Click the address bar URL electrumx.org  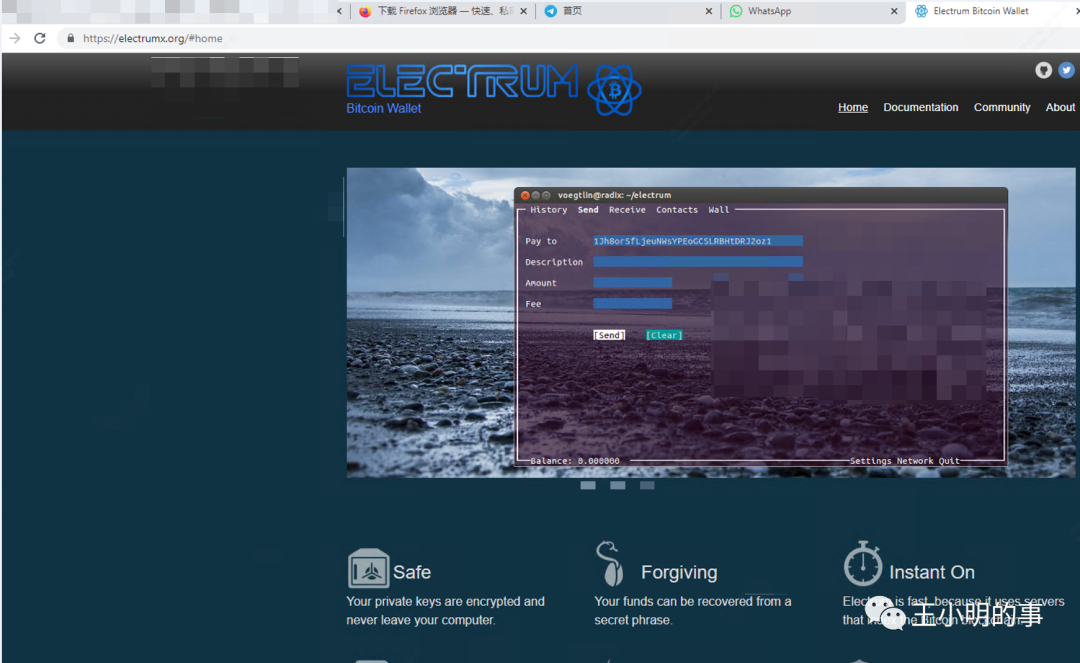[x=152, y=39]
